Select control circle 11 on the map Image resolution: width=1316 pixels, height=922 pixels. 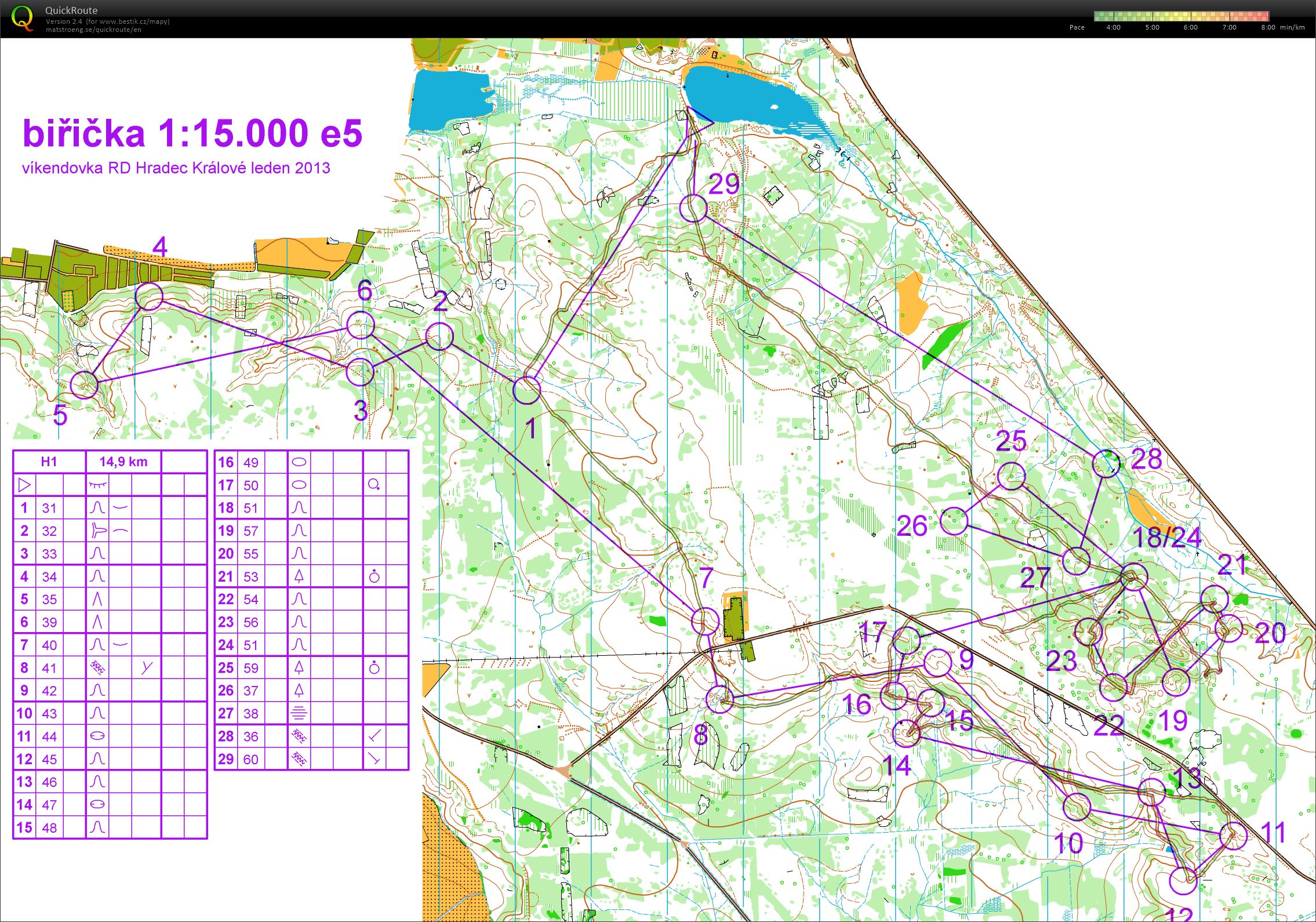coord(1233,836)
